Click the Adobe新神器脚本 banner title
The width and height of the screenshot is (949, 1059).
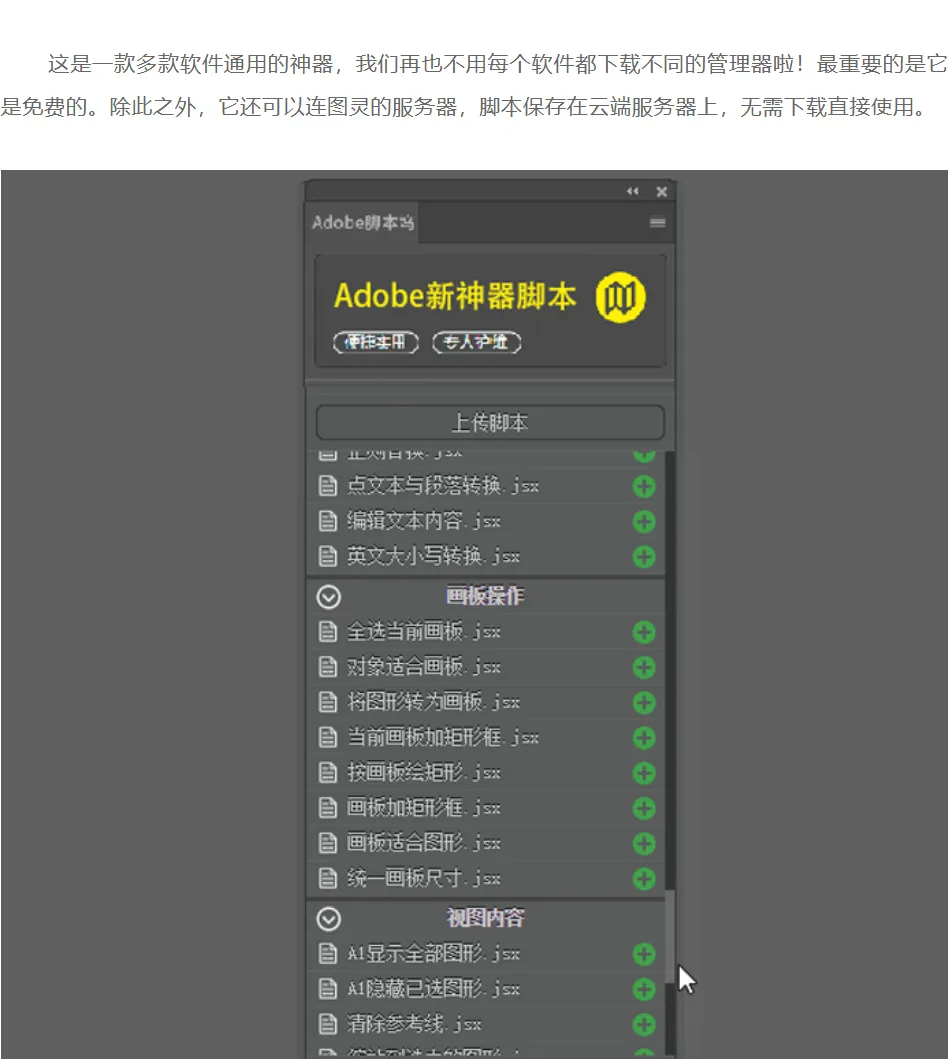(x=455, y=296)
